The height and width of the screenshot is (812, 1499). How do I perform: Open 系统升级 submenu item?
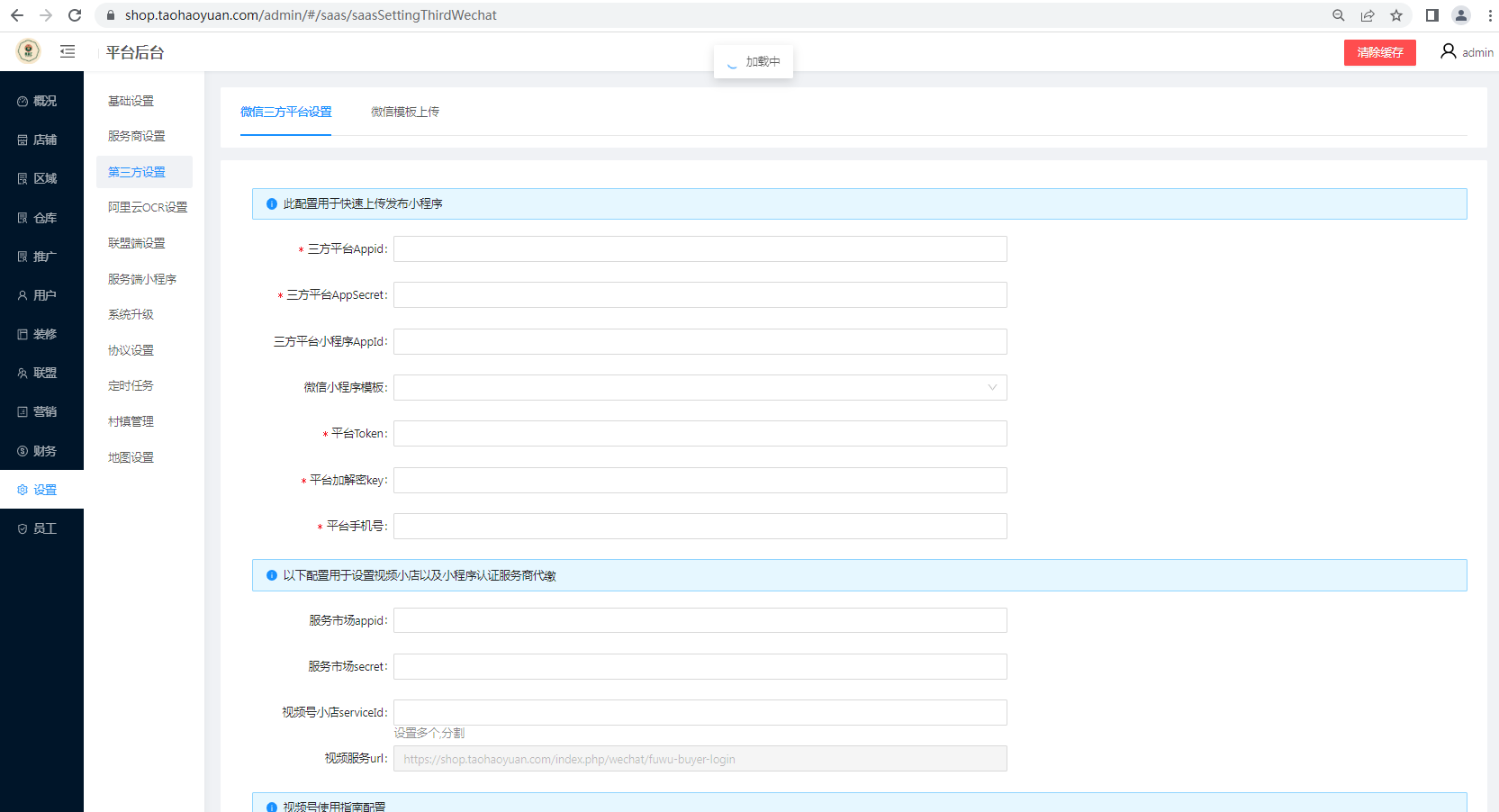click(x=144, y=314)
